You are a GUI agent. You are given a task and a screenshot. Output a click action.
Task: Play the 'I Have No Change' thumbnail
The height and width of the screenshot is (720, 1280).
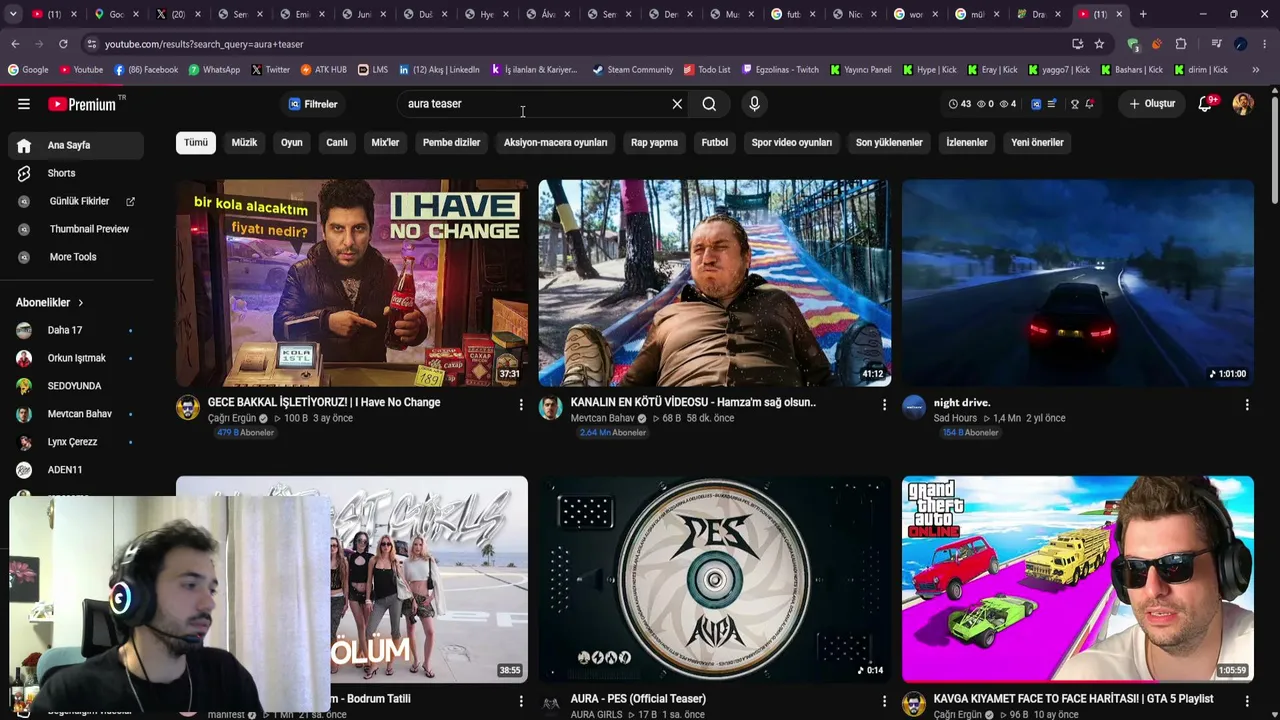tap(352, 283)
